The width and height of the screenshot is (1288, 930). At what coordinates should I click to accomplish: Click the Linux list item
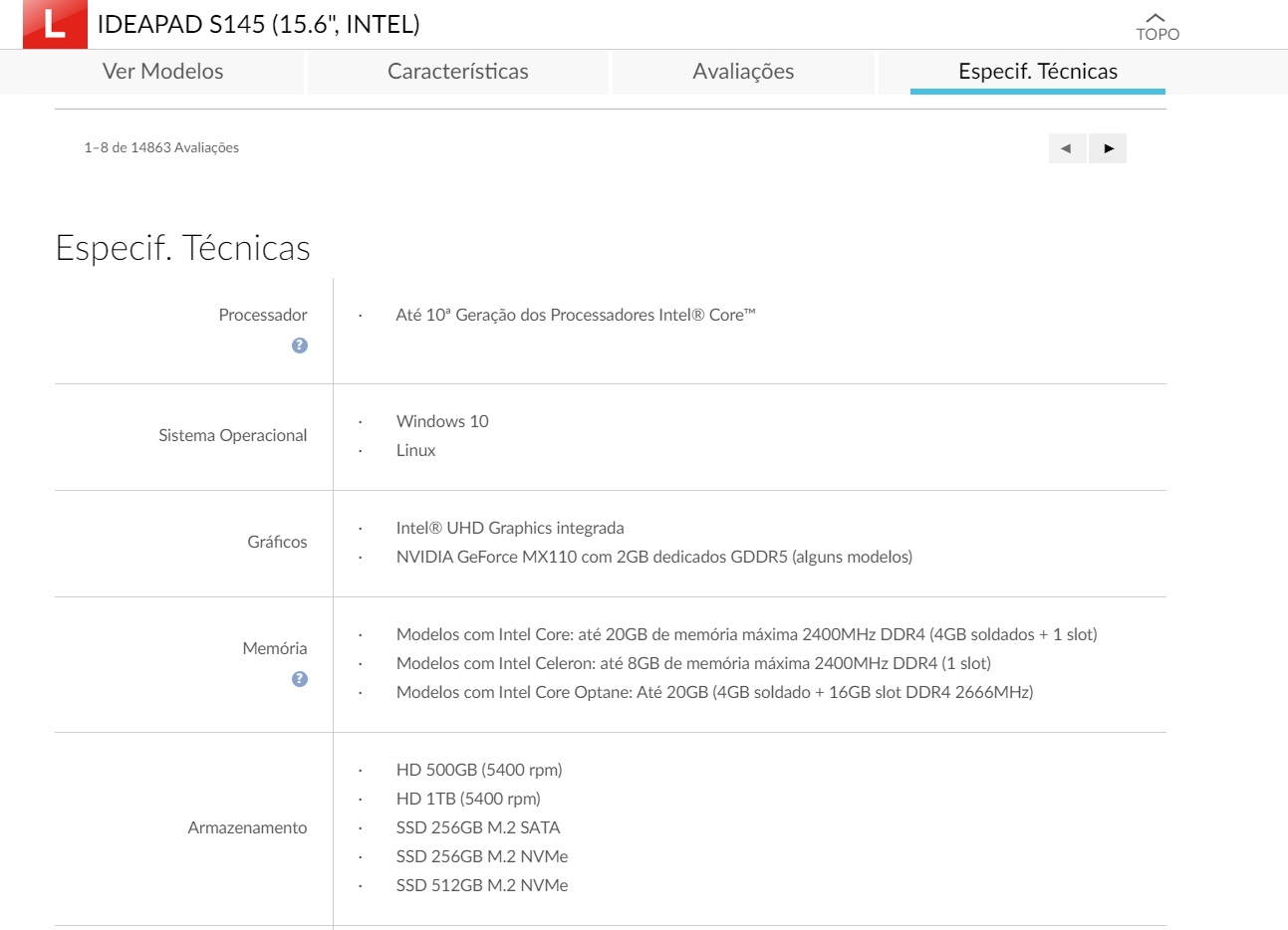coord(416,450)
